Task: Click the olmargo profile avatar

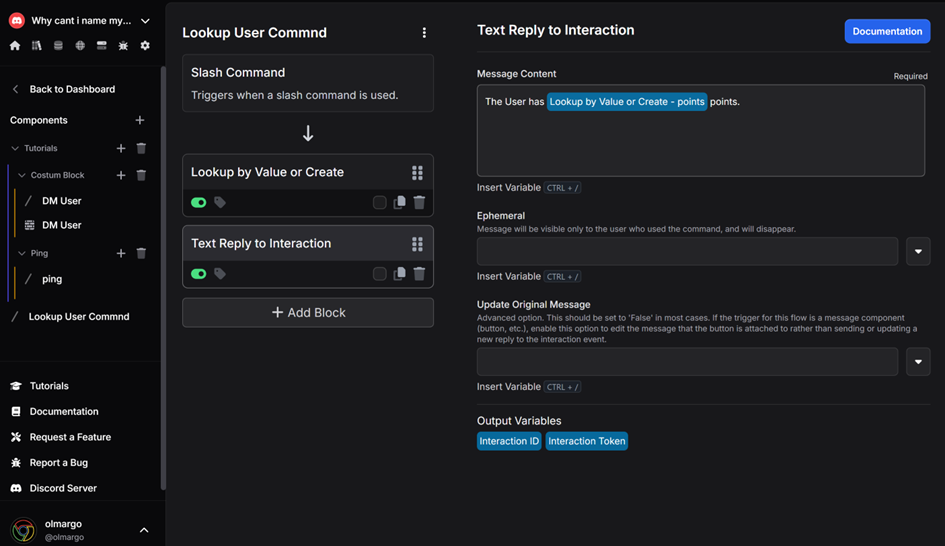Action: pos(24,530)
